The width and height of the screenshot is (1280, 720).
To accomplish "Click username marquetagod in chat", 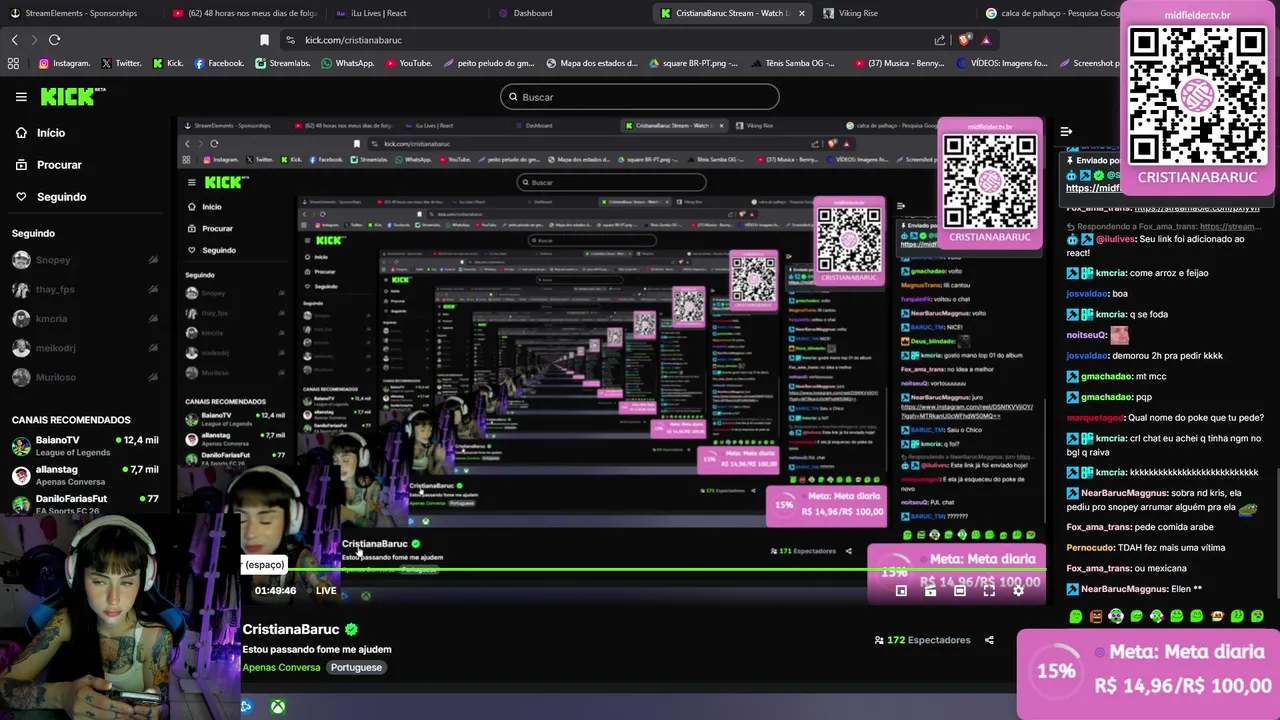I will tap(1095, 418).
